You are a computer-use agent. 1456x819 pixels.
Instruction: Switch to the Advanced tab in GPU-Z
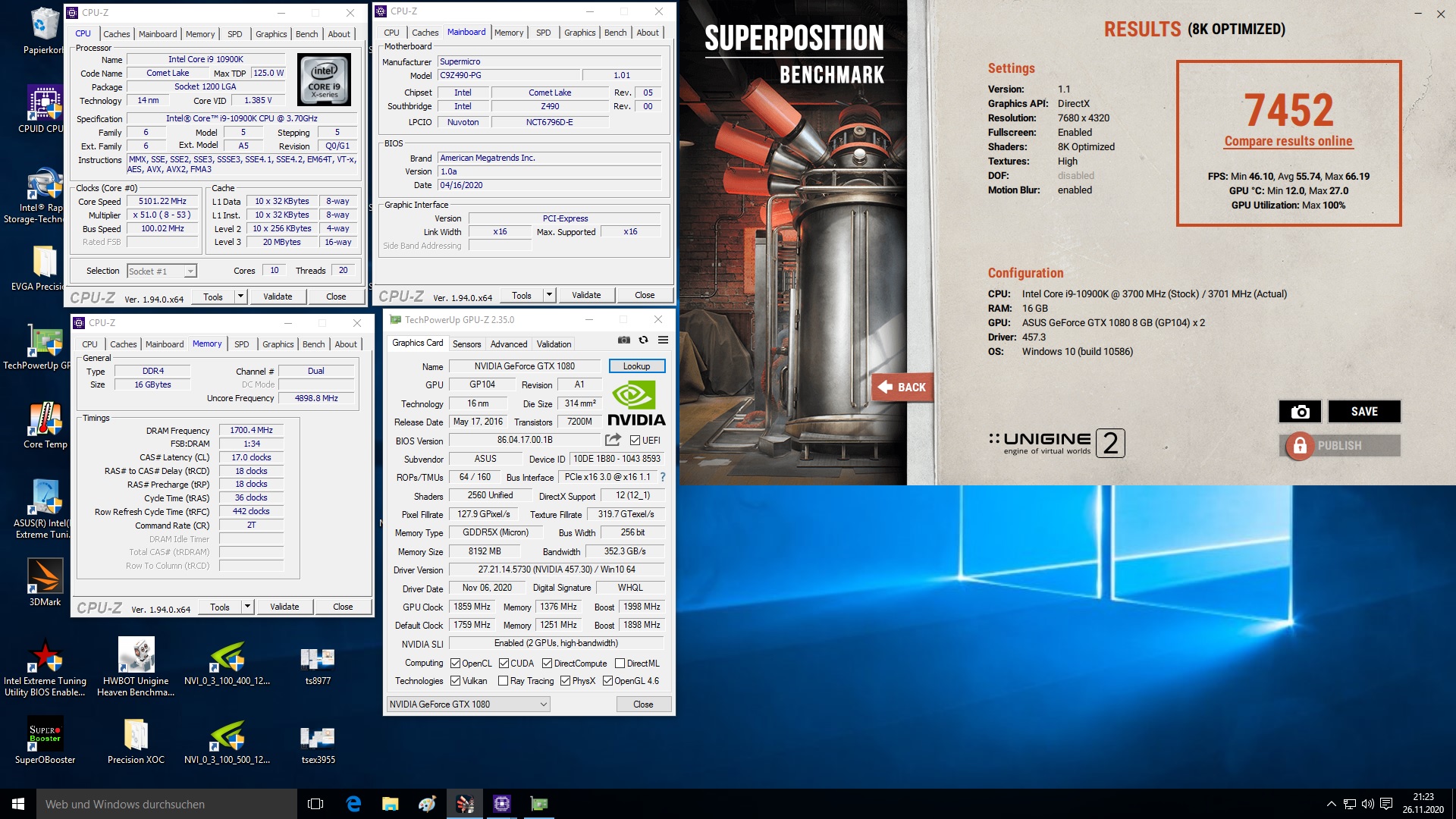tap(509, 344)
